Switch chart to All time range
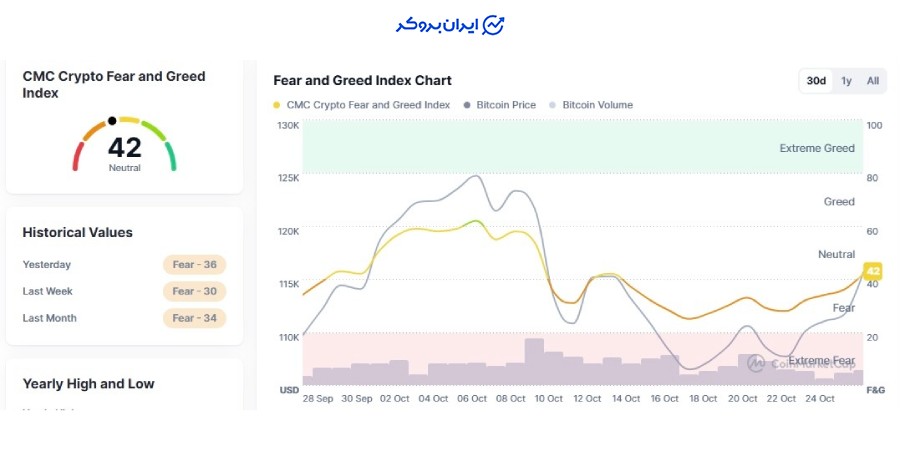Screen dimensions: 900x471 click(x=873, y=81)
